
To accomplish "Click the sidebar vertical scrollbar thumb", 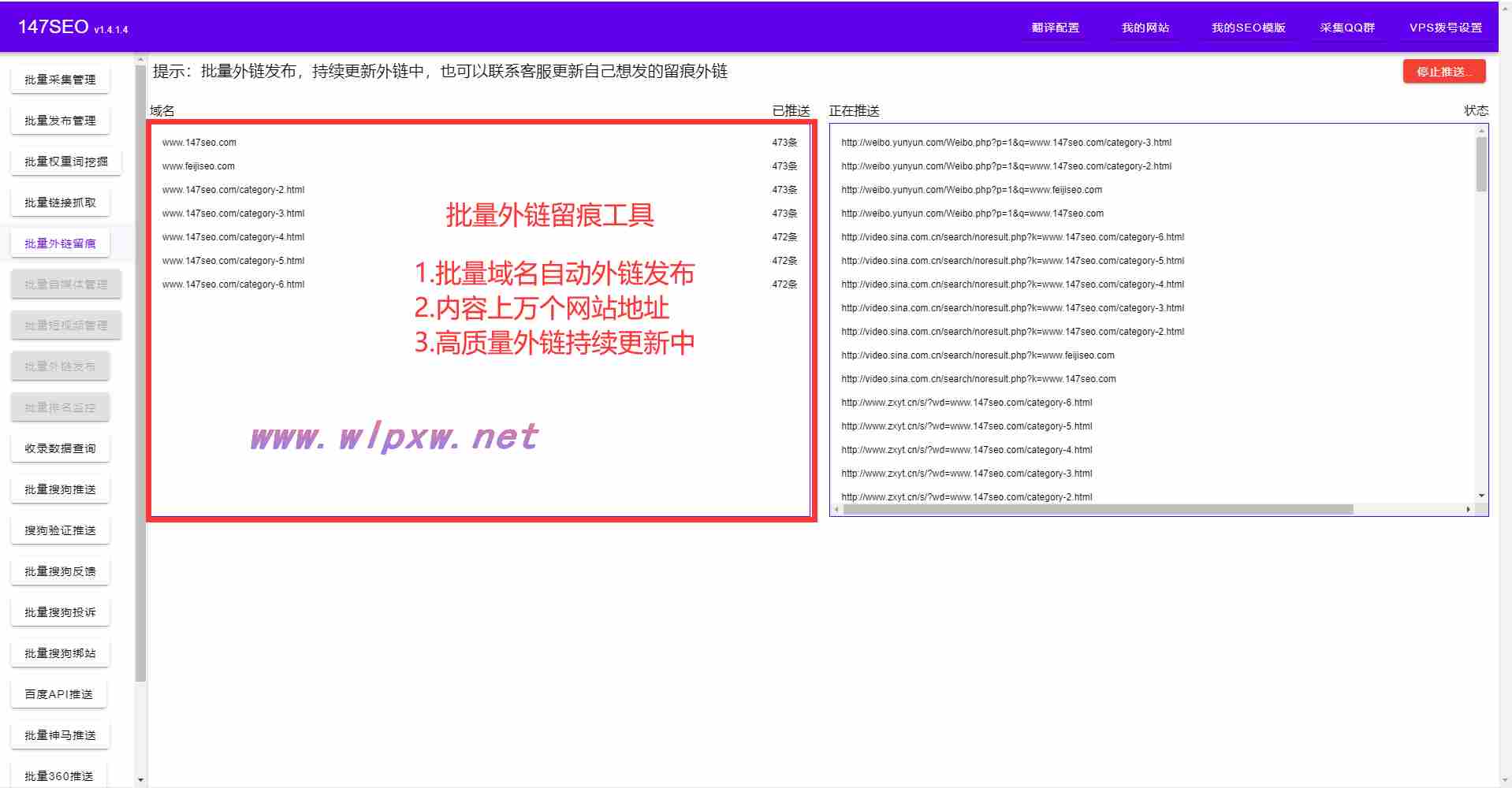I will 140,374.
